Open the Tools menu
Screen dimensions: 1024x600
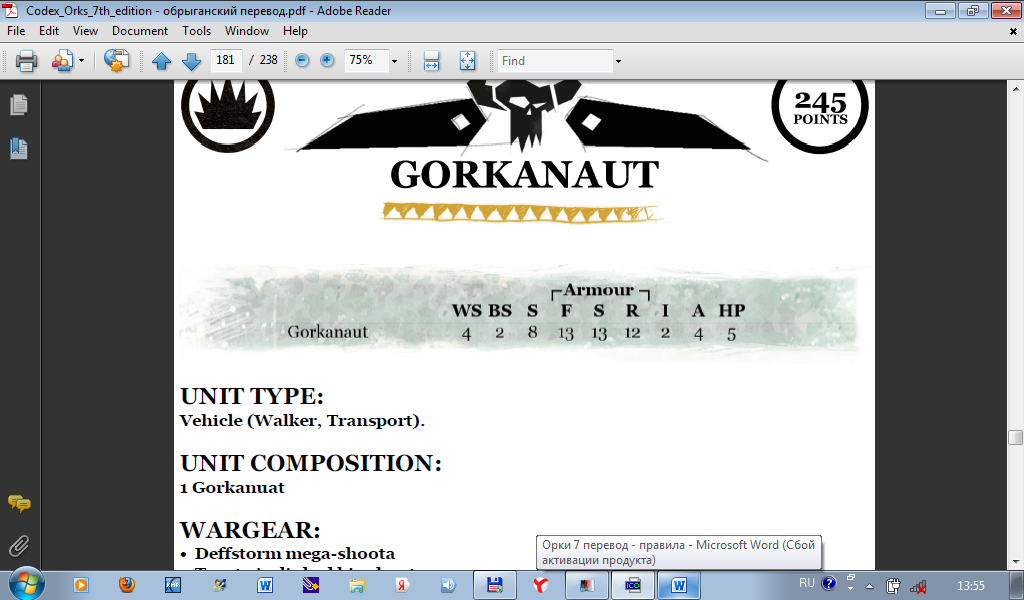pos(197,31)
